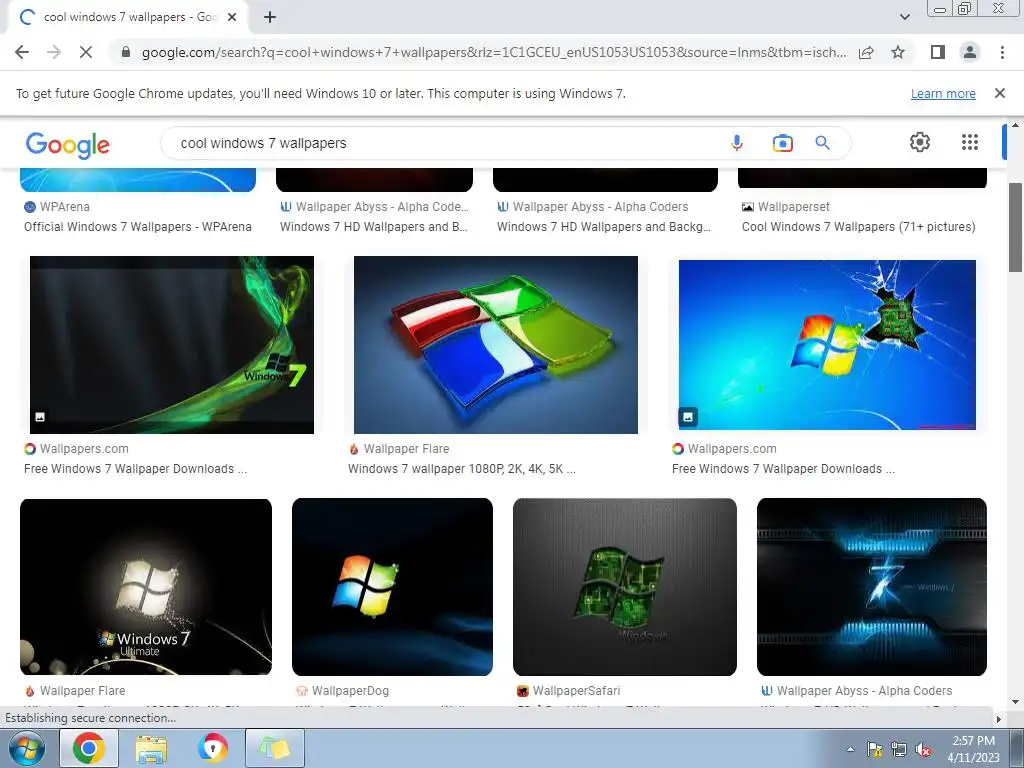
Task: Click the scrollbar down arrow
Action: point(1015,701)
